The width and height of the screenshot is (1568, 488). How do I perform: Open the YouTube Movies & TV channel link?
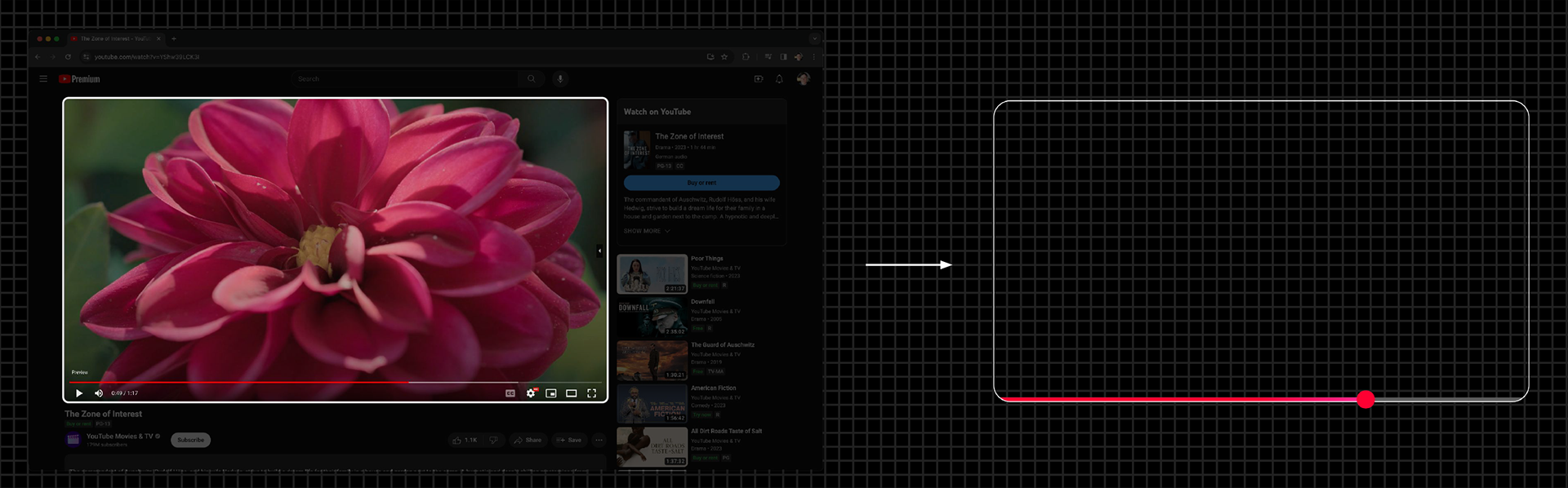[x=120, y=437]
